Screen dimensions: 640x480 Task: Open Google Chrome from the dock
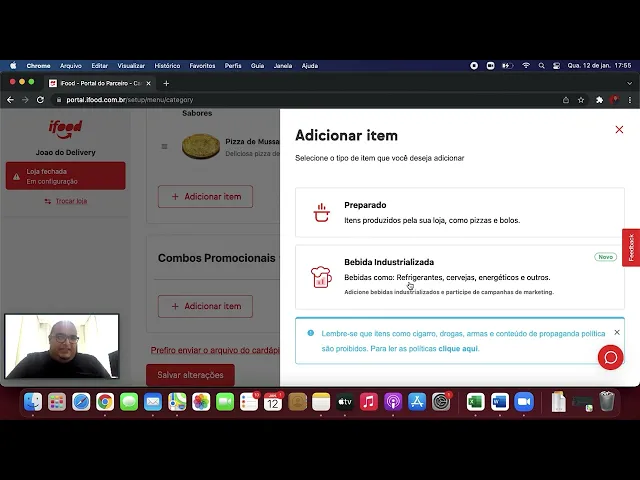click(x=105, y=402)
